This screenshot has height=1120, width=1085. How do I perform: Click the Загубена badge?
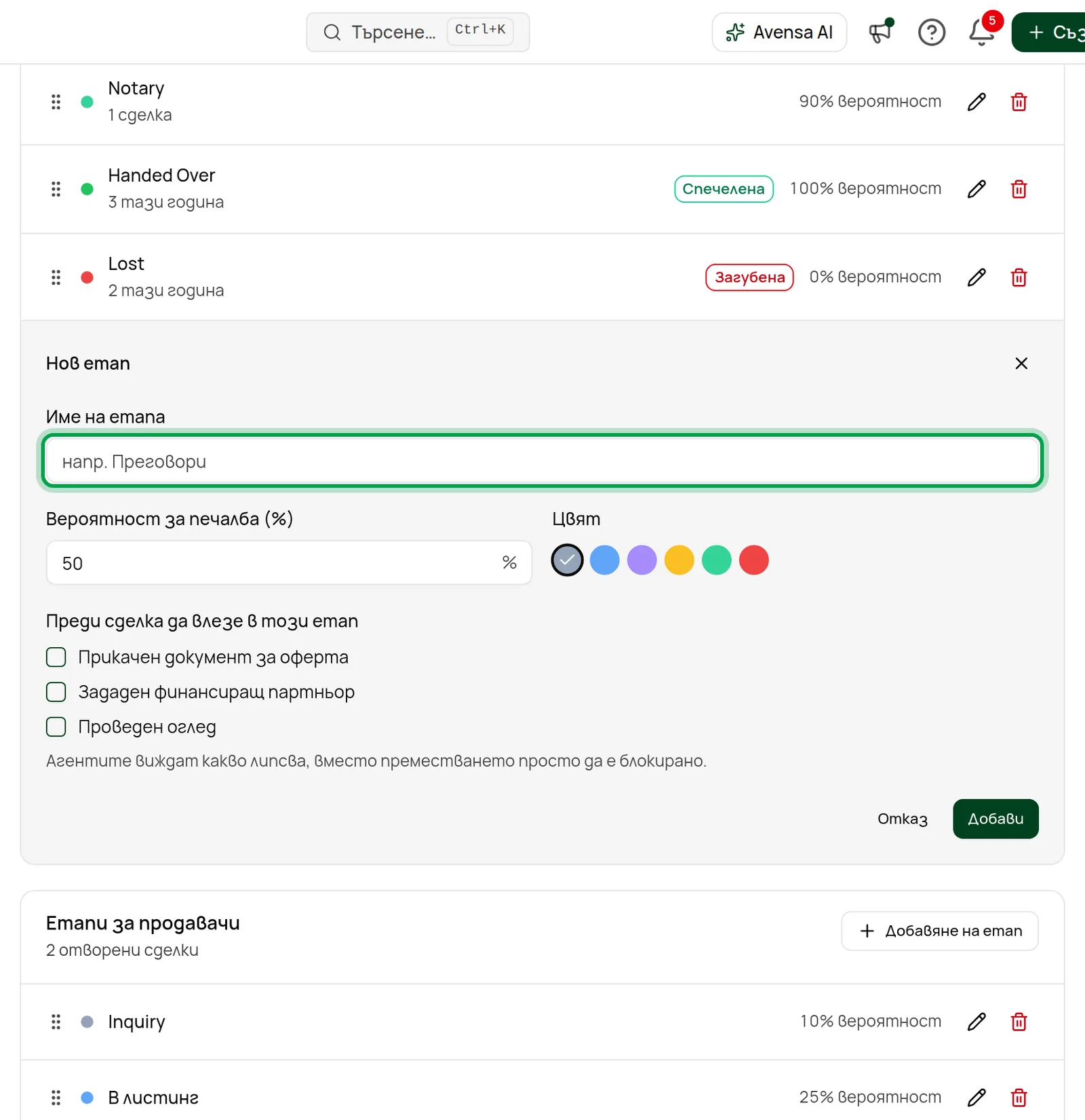click(x=749, y=277)
